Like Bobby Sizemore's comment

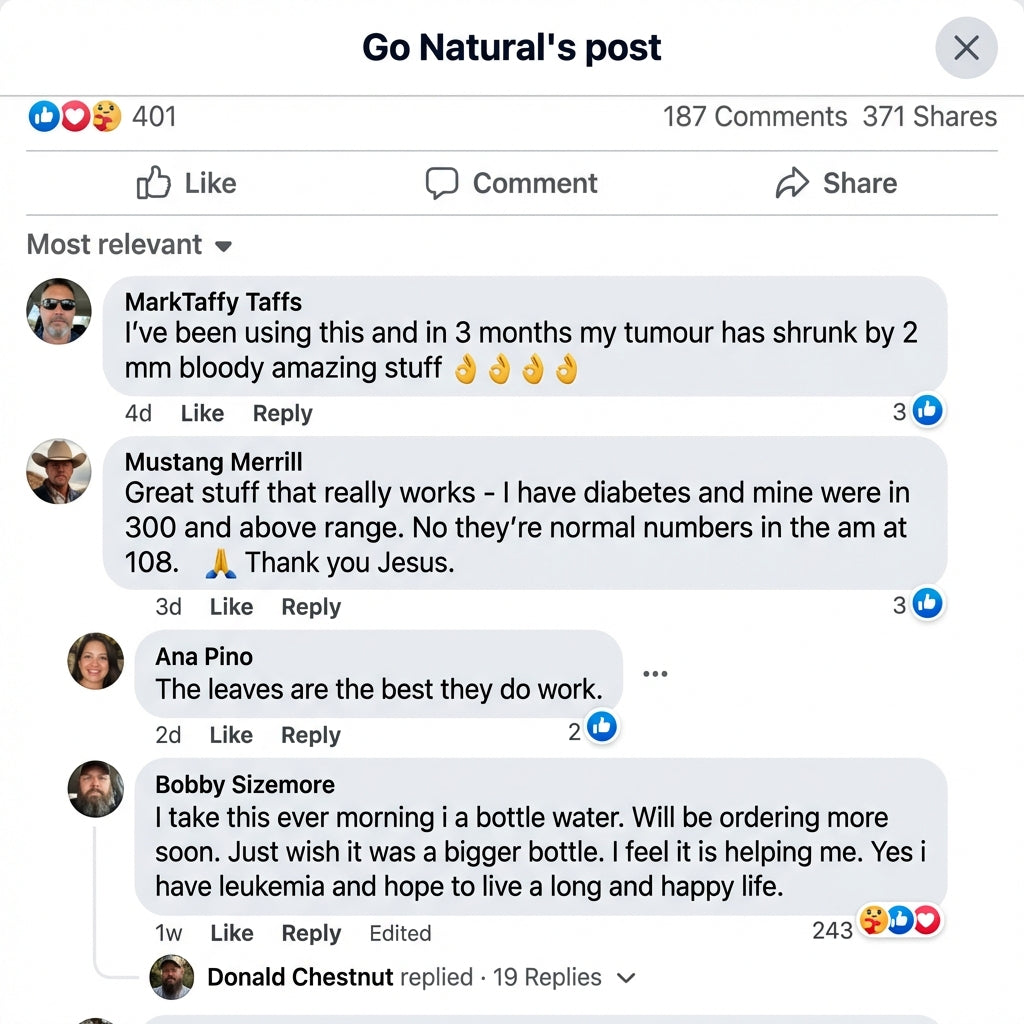click(231, 933)
